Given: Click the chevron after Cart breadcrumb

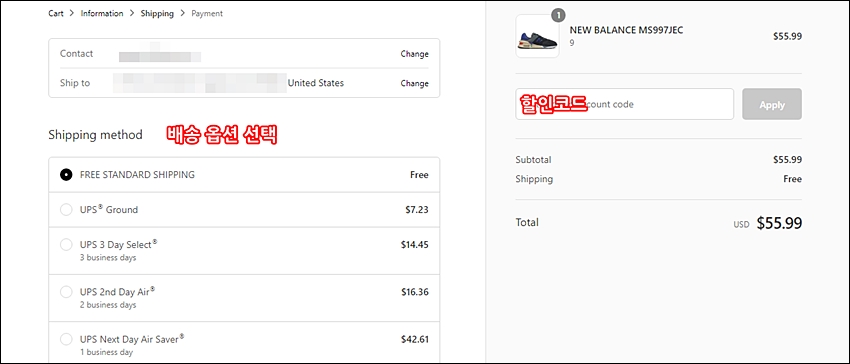Looking at the screenshot, I should pos(72,14).
